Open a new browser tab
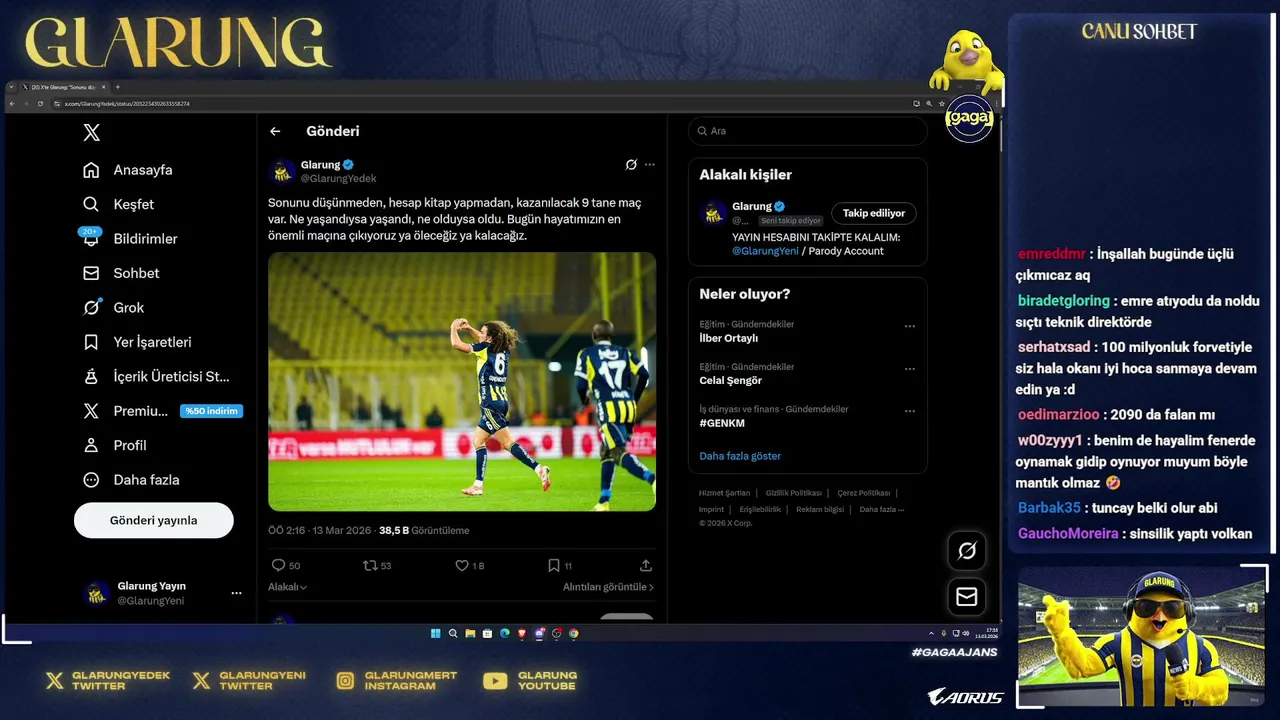Screen dimensions: 1280x720 click(117, 87)
